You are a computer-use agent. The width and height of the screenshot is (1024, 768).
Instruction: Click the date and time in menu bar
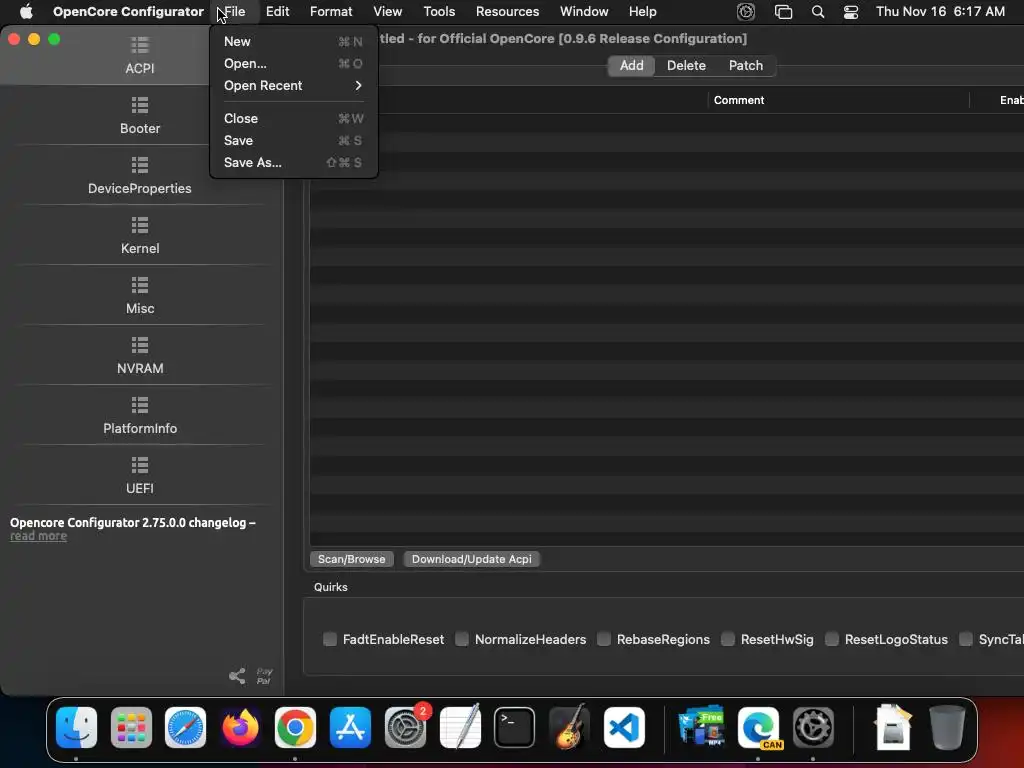click(x=940, y=12)
